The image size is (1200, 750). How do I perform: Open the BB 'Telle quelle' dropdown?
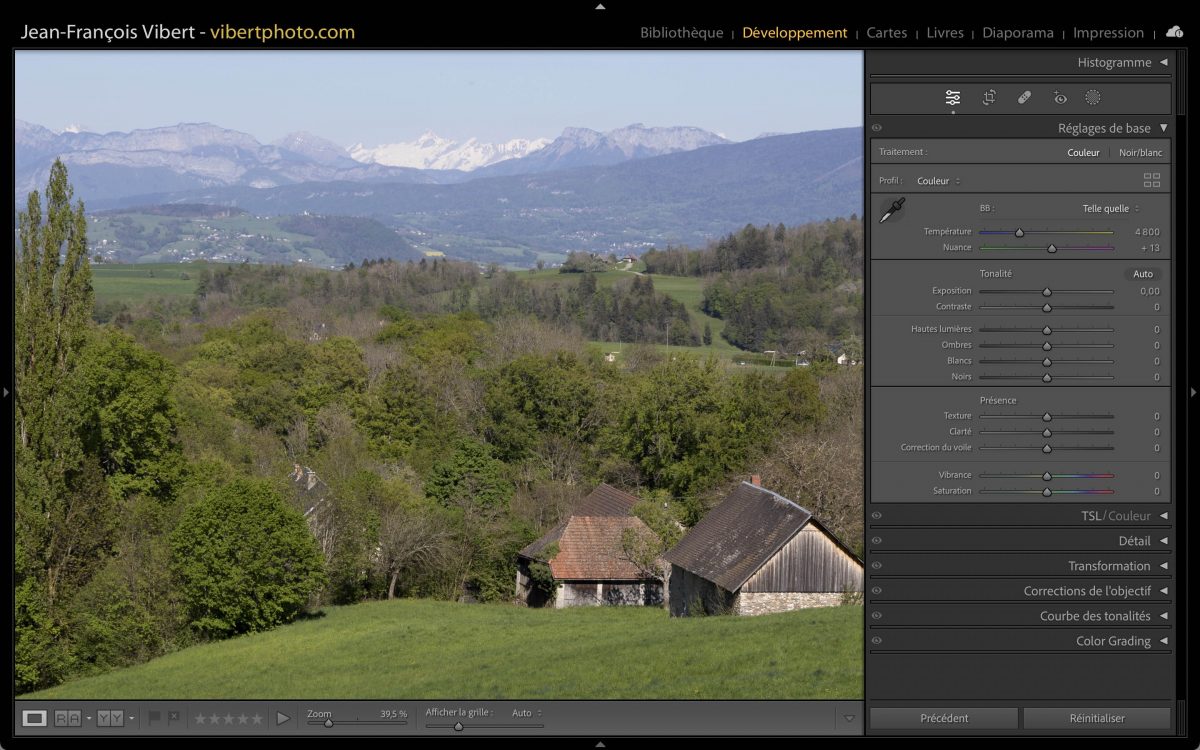coord(1110,209)
